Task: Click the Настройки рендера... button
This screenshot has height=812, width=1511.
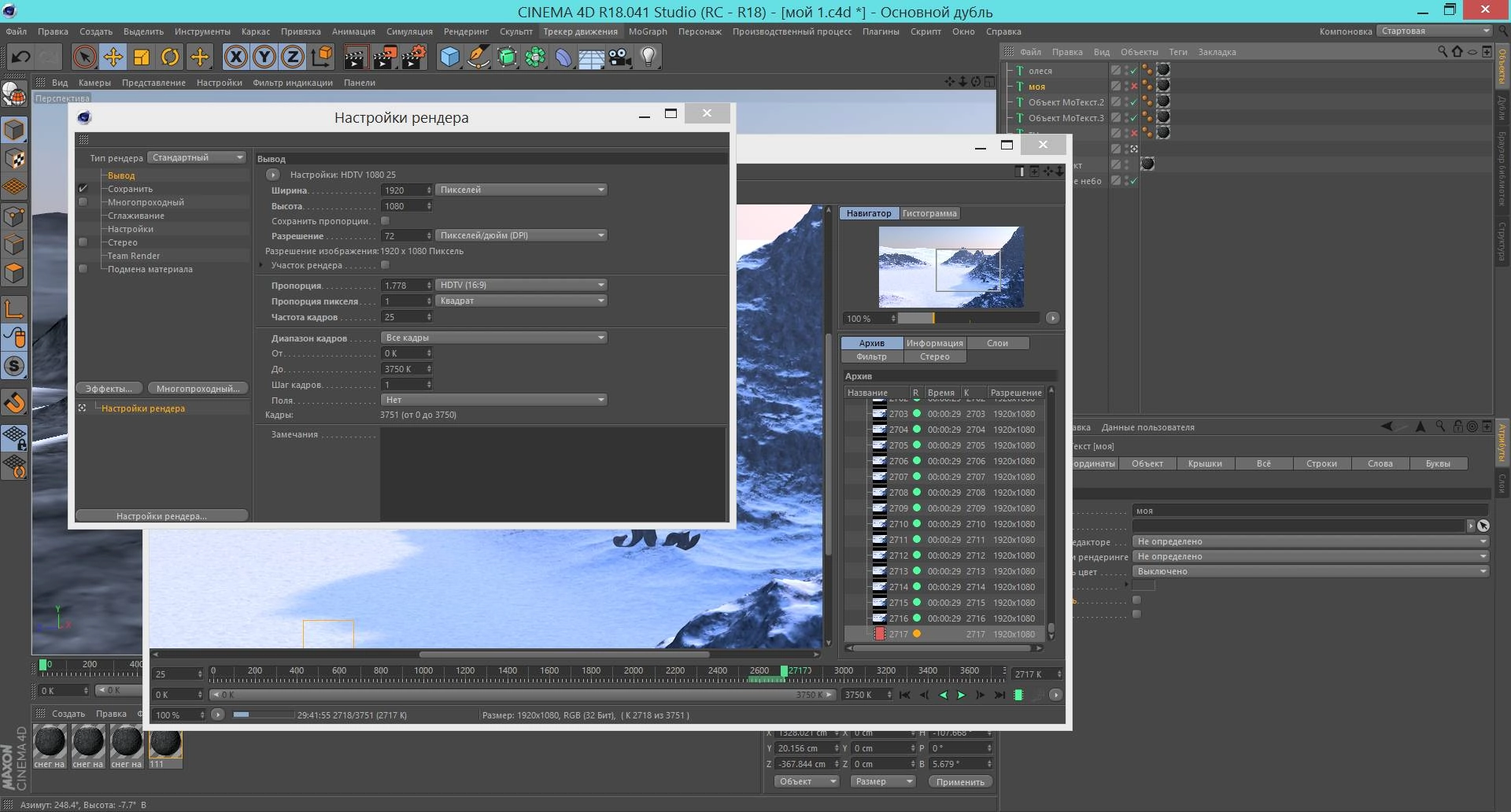Action: (161, 516)
